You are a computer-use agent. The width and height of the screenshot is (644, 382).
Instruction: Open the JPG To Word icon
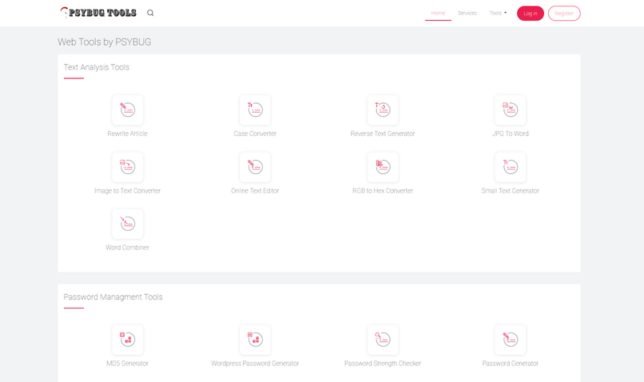pyautogui.click(x=511, y=110)
